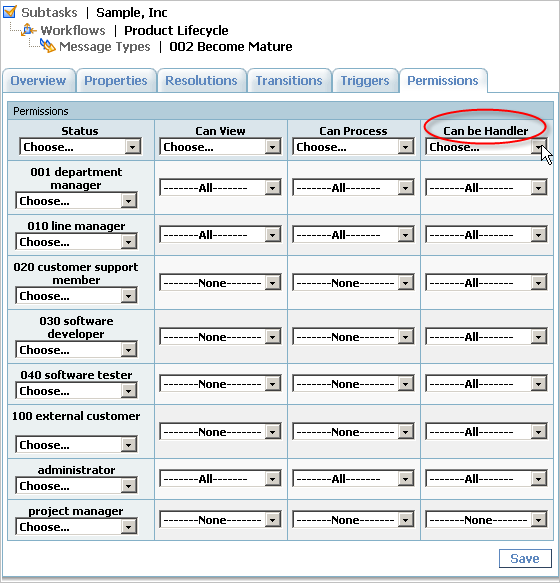Expand the Can View header Choose dropdown
This screenshot has height=583, width=560.
(x=221, y=147)
